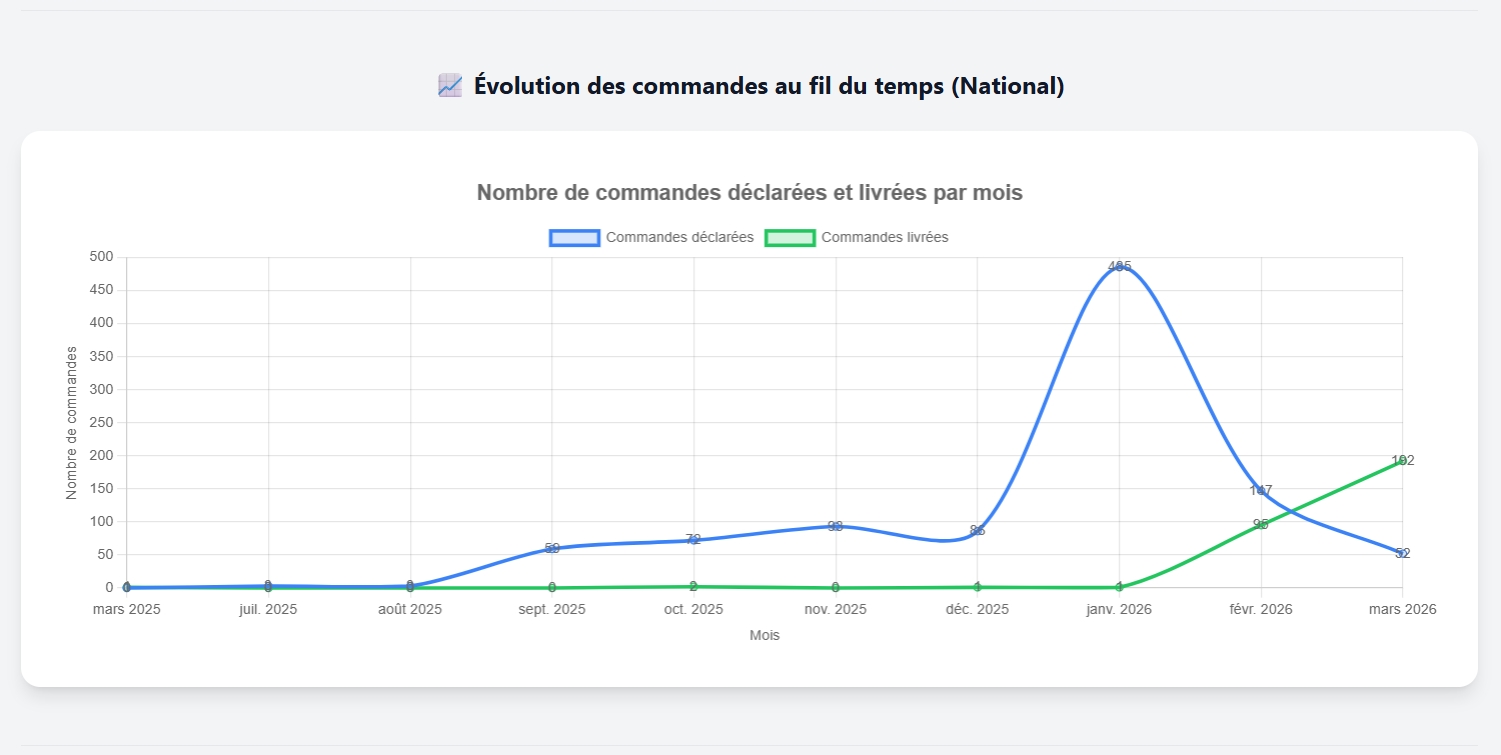Toggle the Commandes livrées legend swatch
This screenshot has height=755, width=1501.
click(x=790, y=238)
